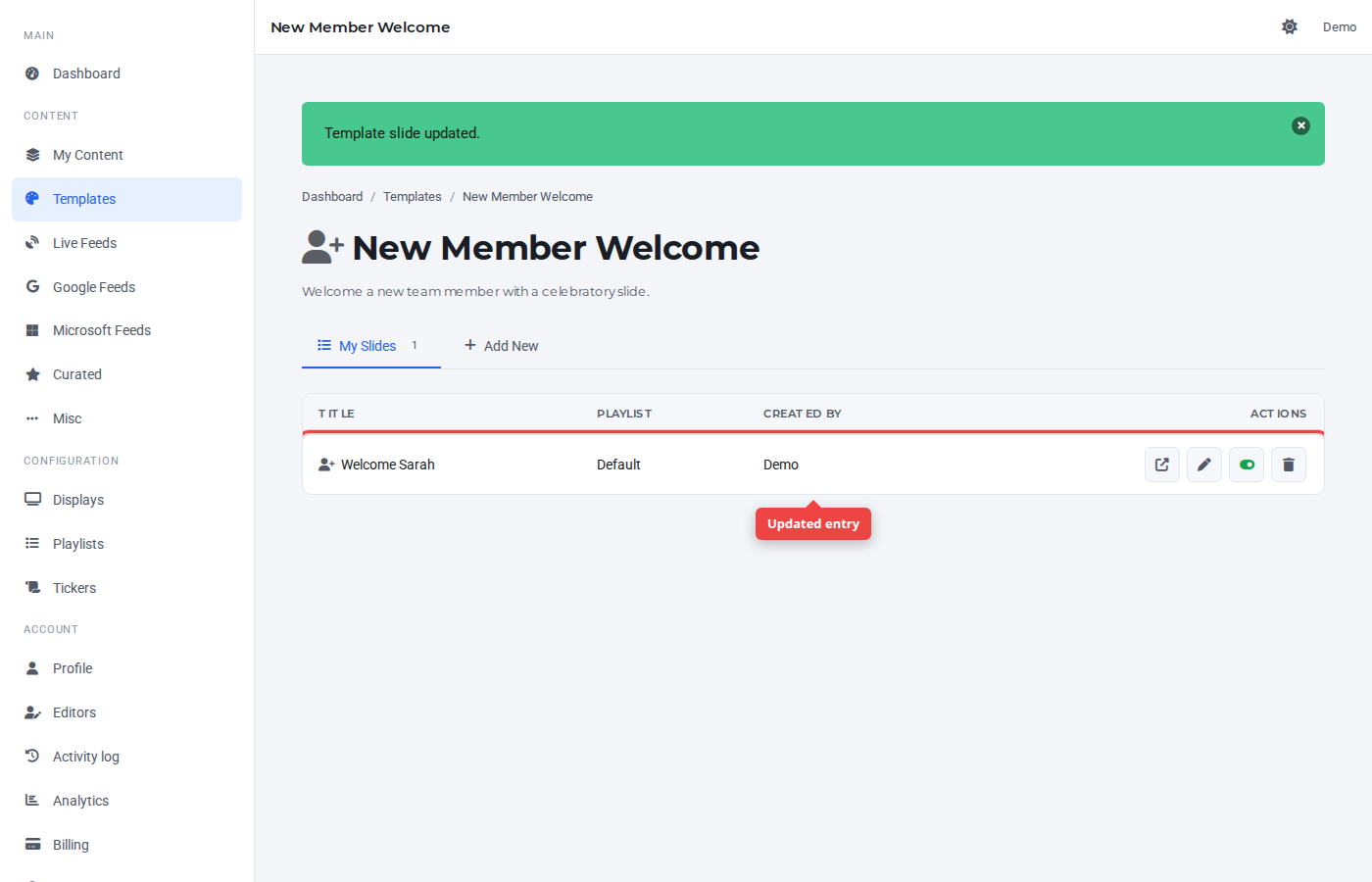This screenshot has height=882, width=1372.
Task: Click the My Content layers icon
Action: pyautogui.click(x=32, y=155)
